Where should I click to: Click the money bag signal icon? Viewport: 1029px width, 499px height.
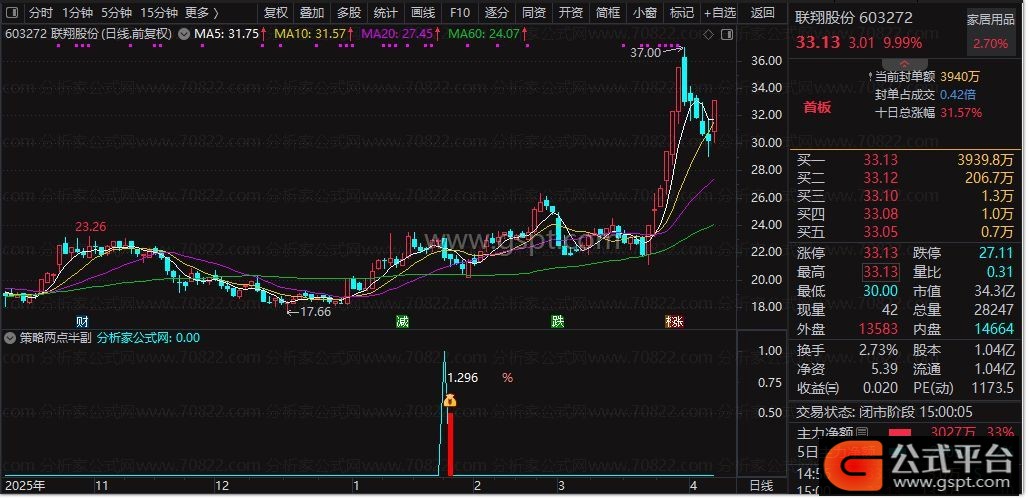coord(450,402)
